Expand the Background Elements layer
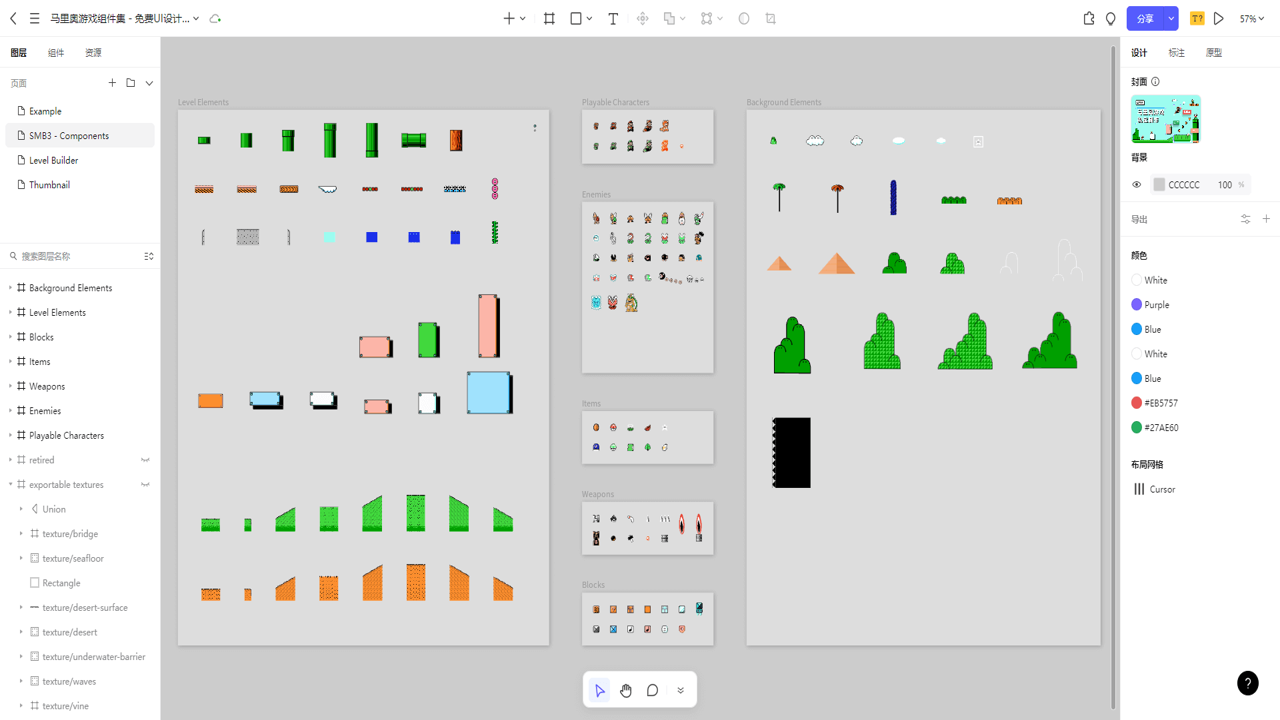This screenshot has width=1280, height=720. point(10,288)
